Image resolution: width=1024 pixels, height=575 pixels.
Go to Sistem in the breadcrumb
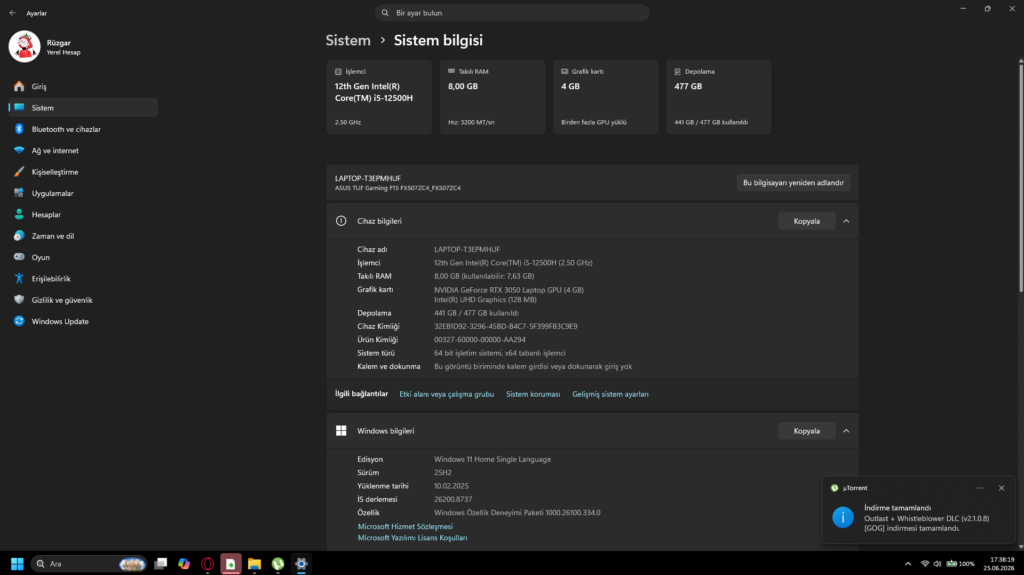[348, 41]
